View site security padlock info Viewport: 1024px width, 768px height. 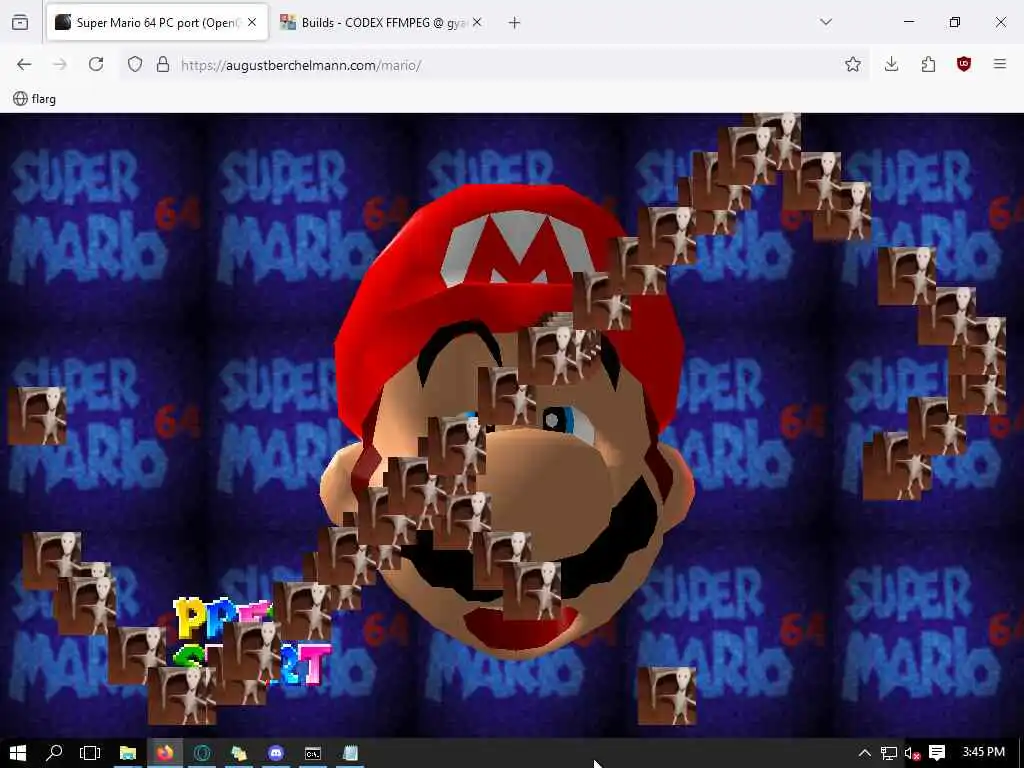pyautogui.click(x=163, y=64)
